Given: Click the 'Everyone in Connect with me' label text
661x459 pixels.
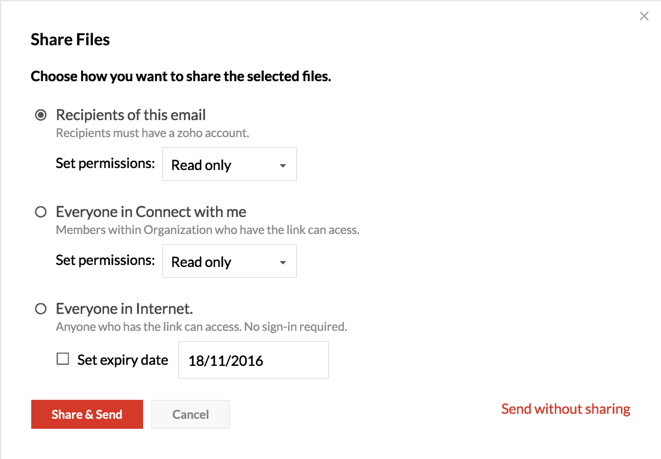Looking at the screenshot, I should [x=151, y=212].
